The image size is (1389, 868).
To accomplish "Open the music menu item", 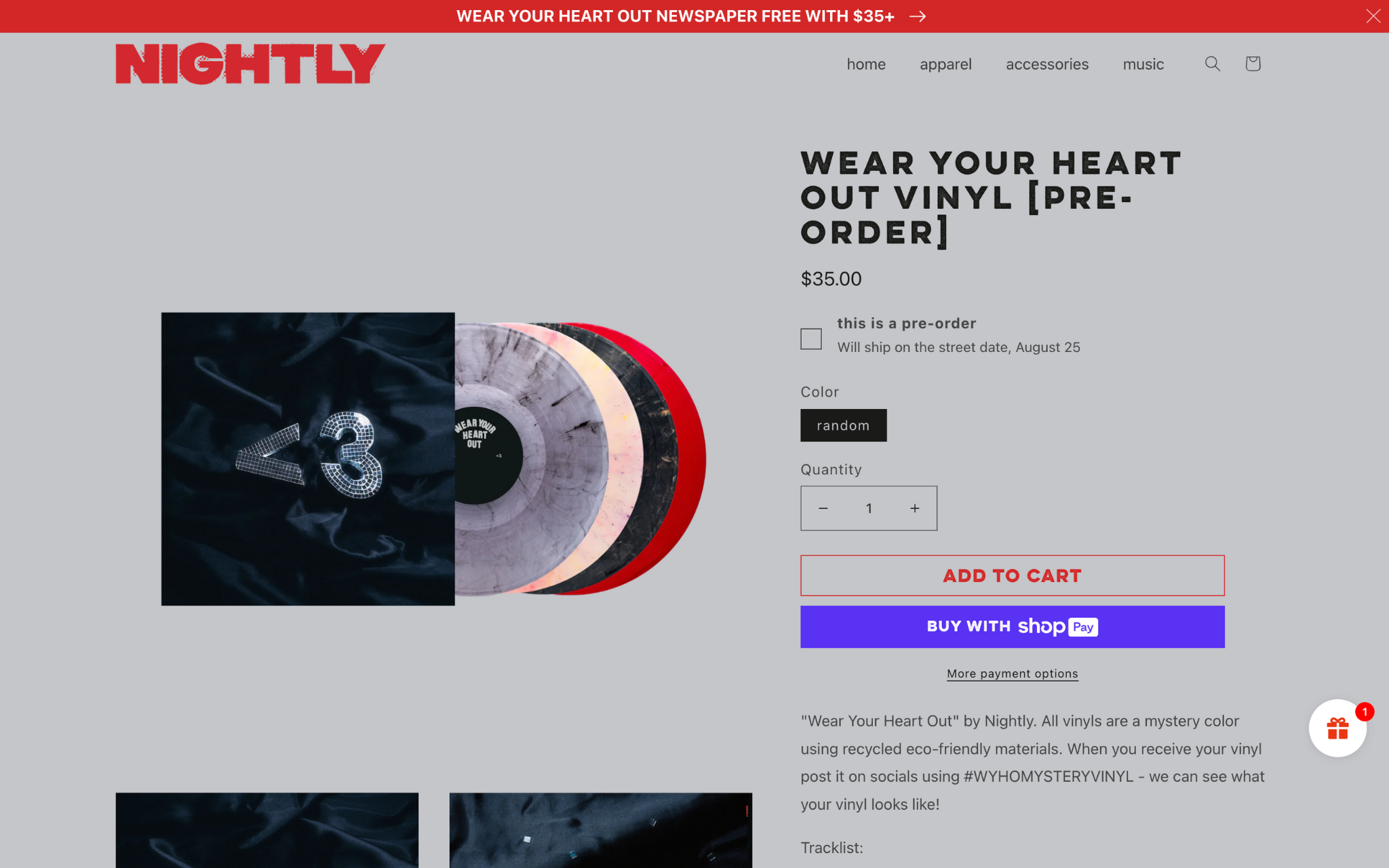I will coord(1143,64).
